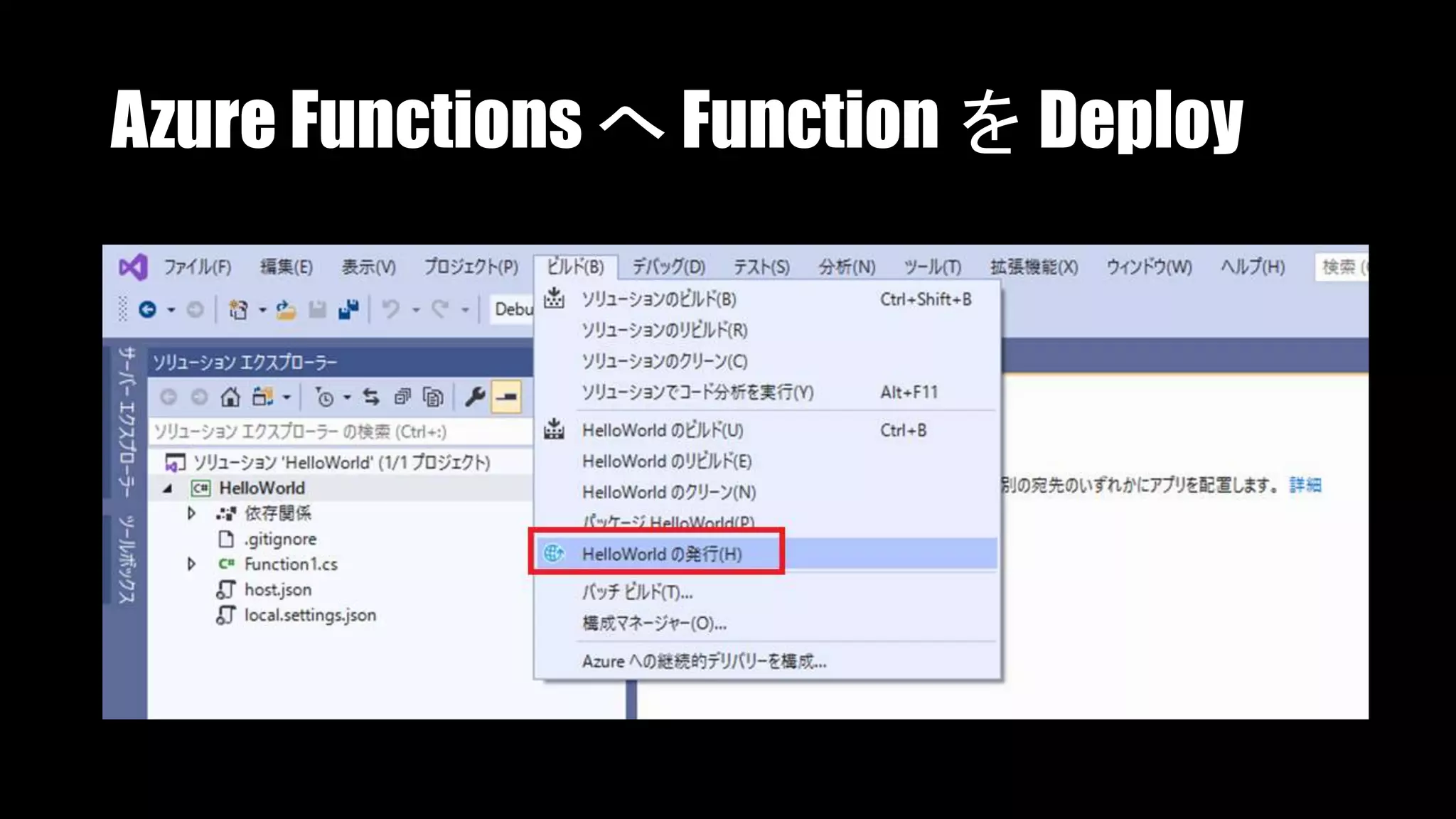Click the greyed Navigate Forward toolbar arrow

[195, 309]
